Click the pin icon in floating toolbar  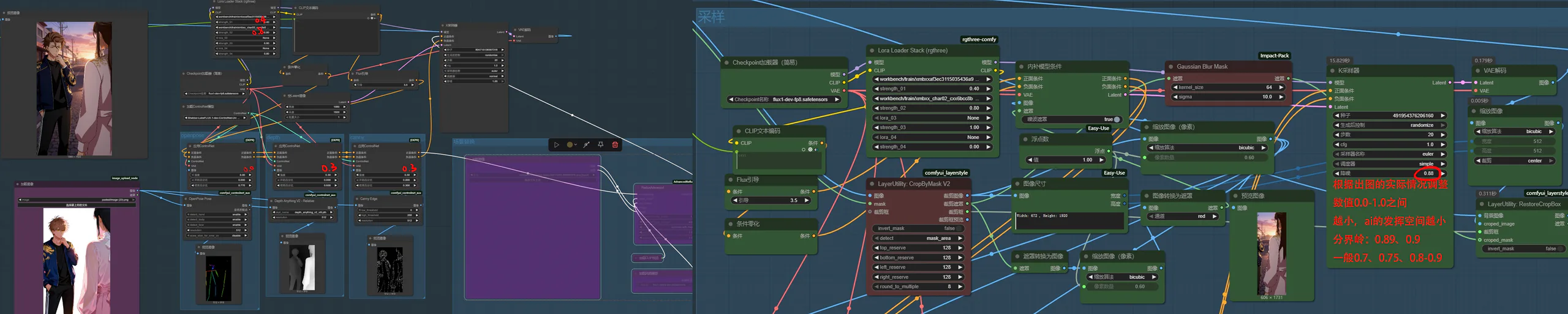click(x=601, y=145)
